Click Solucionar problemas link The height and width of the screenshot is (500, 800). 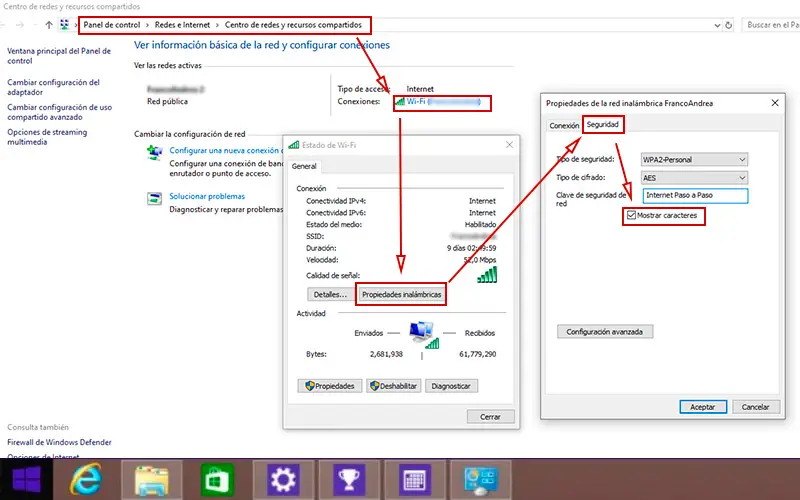pos(207,196)
